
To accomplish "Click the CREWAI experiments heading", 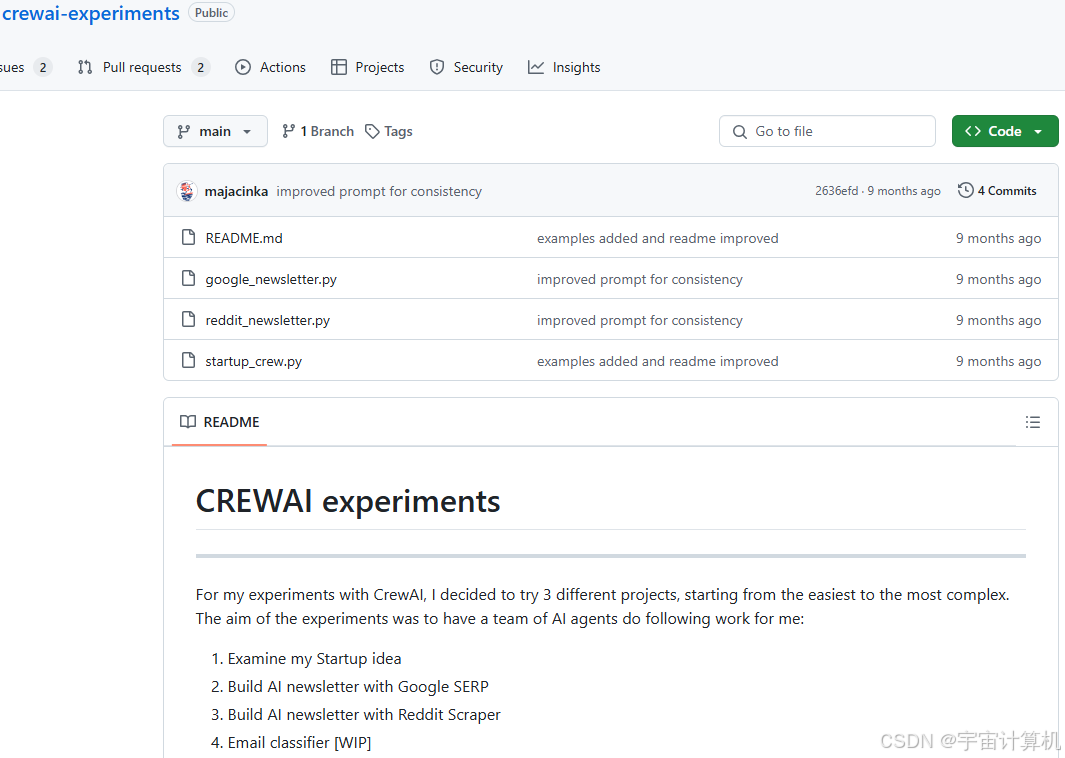I will [348, 501].
